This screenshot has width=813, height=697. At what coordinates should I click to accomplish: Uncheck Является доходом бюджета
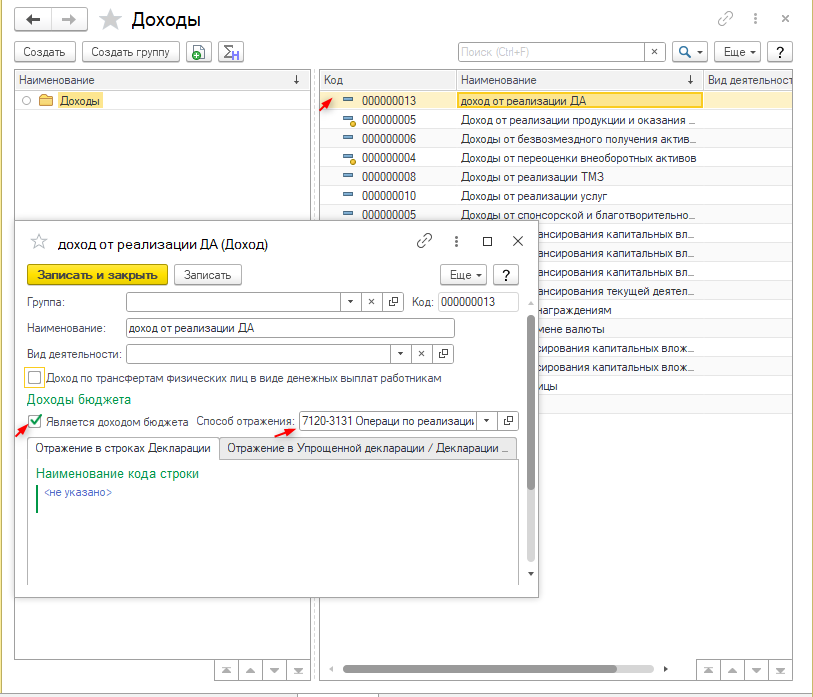(x=35, y=421)
